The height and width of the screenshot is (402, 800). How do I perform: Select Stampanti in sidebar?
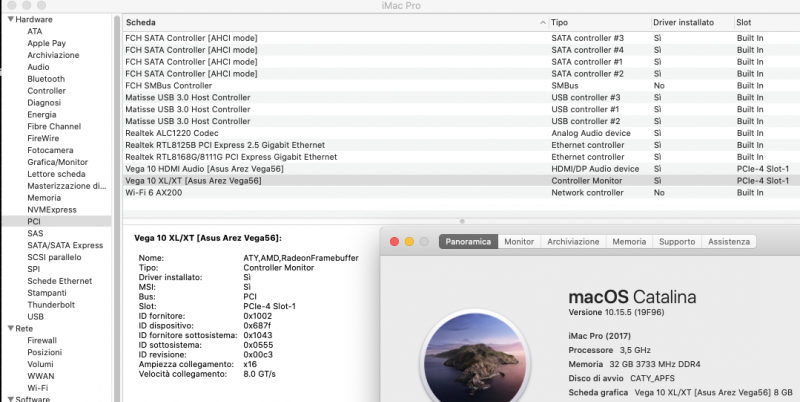(x=47, y=293)
